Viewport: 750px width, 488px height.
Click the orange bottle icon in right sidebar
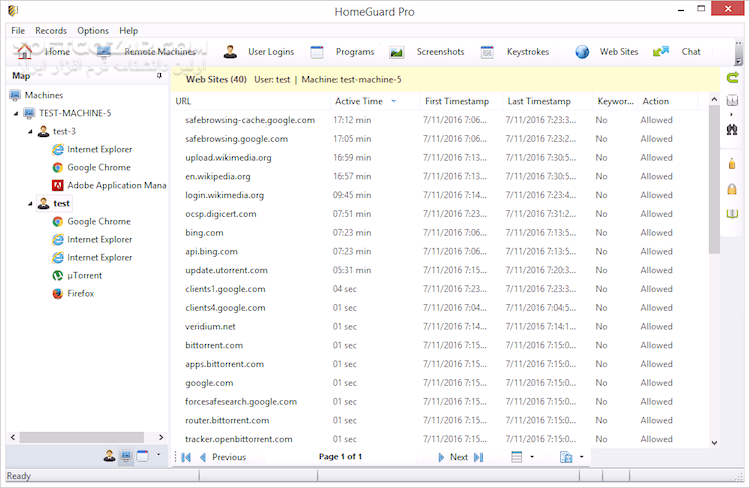(732, 164)
